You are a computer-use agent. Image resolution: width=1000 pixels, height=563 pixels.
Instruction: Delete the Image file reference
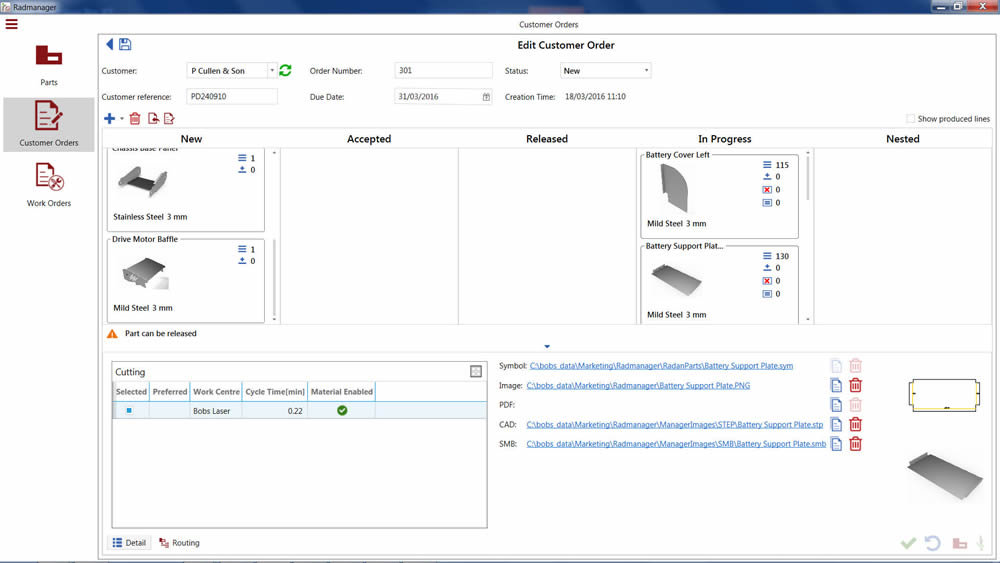(x=855, y=385)
